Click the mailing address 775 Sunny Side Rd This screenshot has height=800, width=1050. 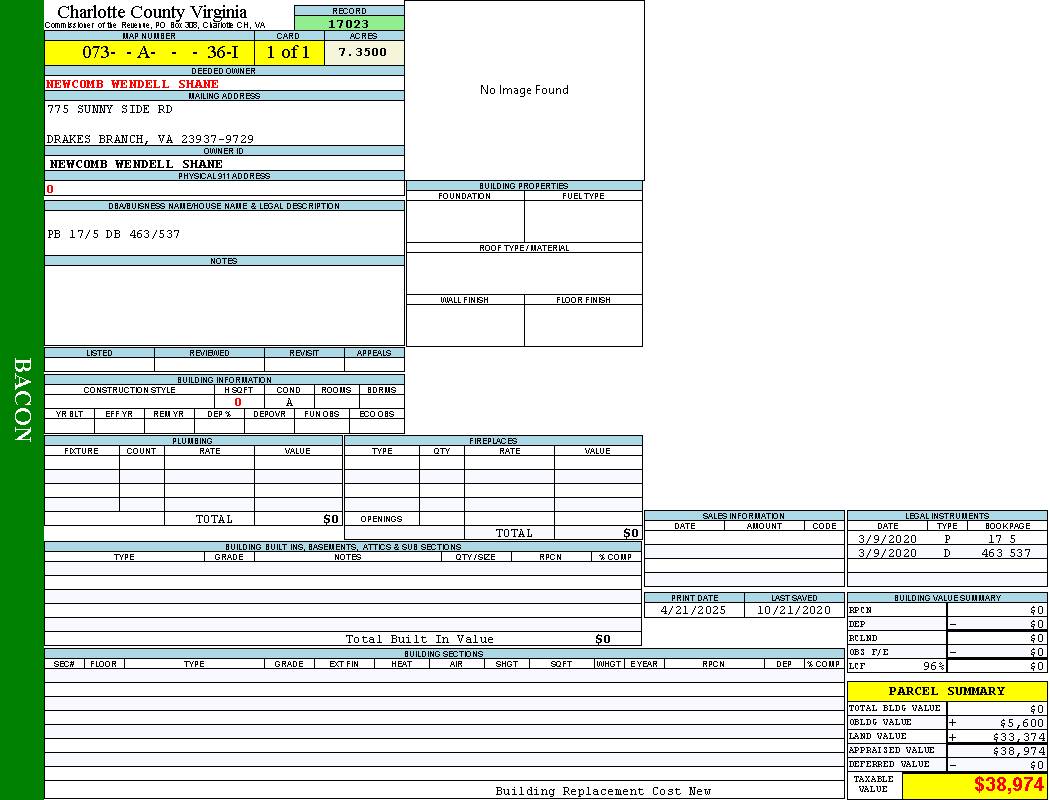coord(110,109)
